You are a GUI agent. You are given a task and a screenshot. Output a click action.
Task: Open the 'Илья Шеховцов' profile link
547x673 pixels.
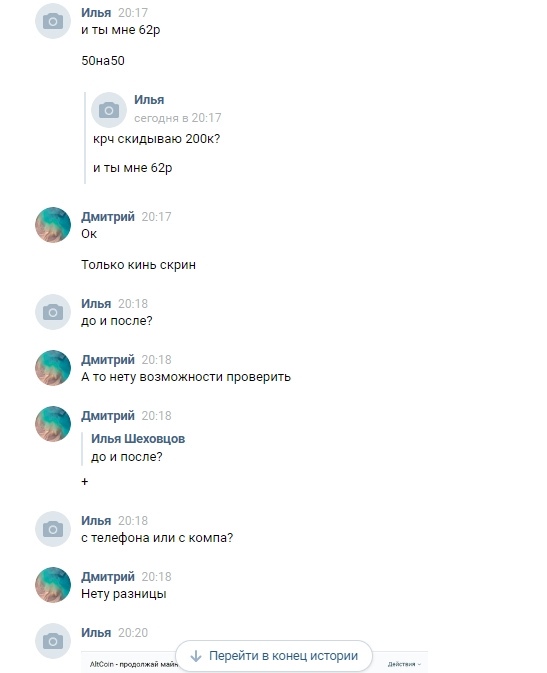pyautogui.click(x=138, y=439)
